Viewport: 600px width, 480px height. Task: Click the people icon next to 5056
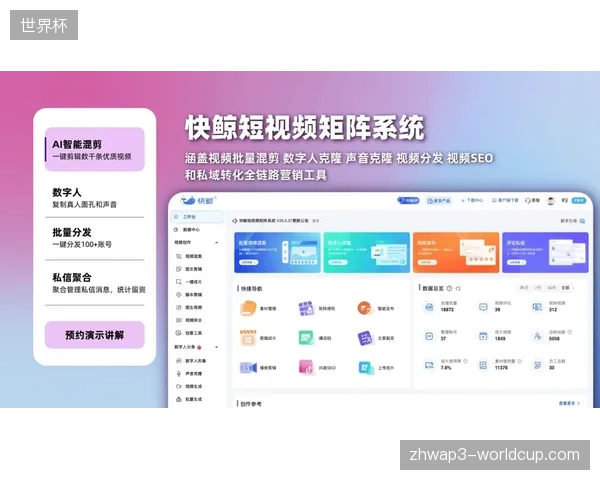(537, 336)
